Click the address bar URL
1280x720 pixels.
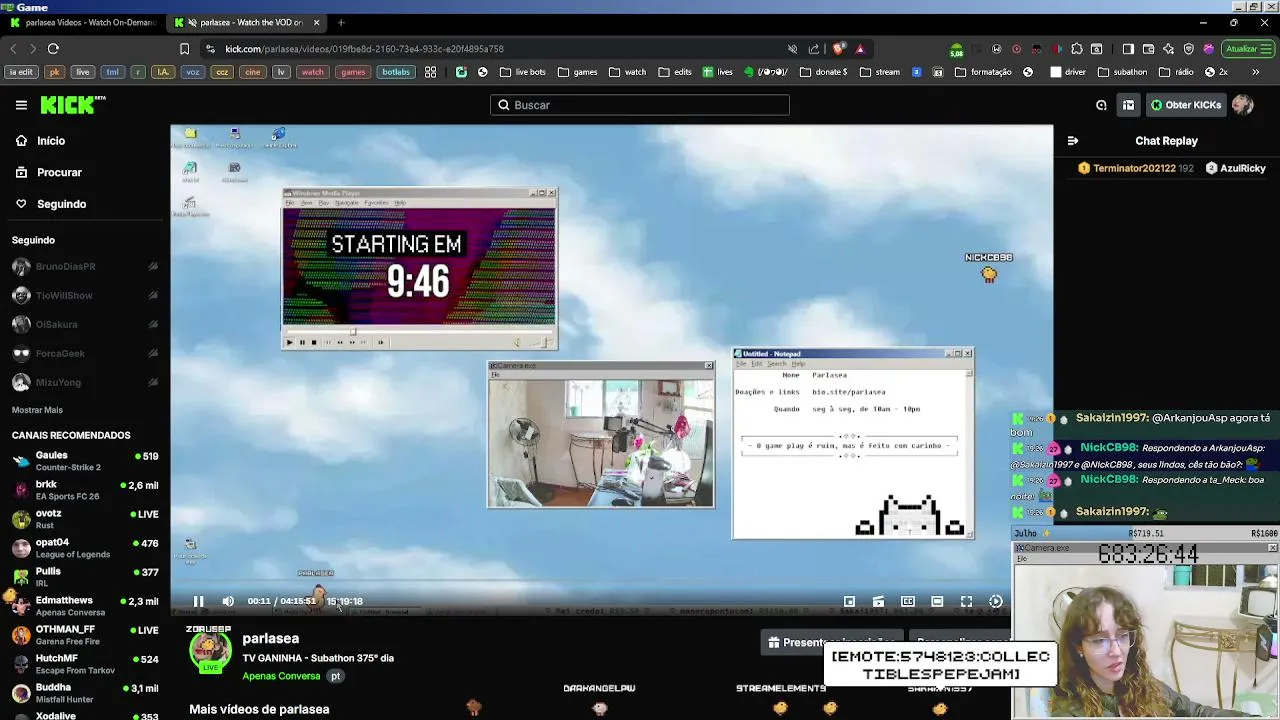pyautogui.click(x=364, y=48)
